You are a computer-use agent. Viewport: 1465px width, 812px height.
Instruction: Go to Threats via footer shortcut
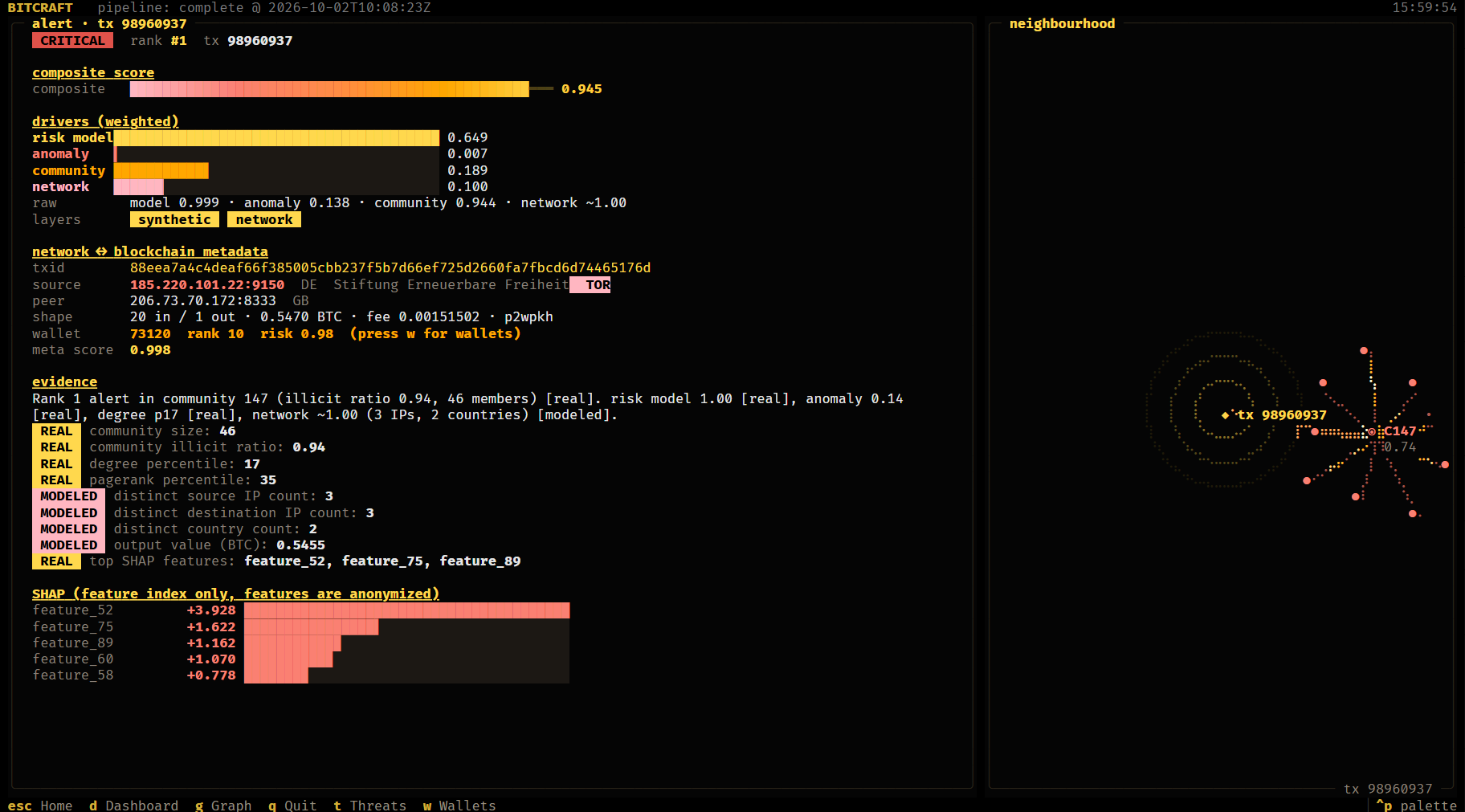point(370,805)
